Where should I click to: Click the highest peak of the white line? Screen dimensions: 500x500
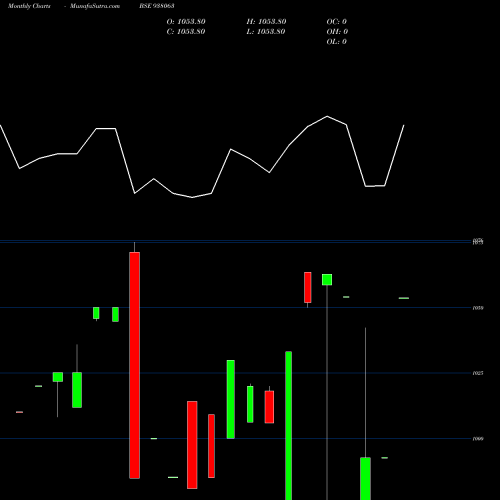pos(327,116)
